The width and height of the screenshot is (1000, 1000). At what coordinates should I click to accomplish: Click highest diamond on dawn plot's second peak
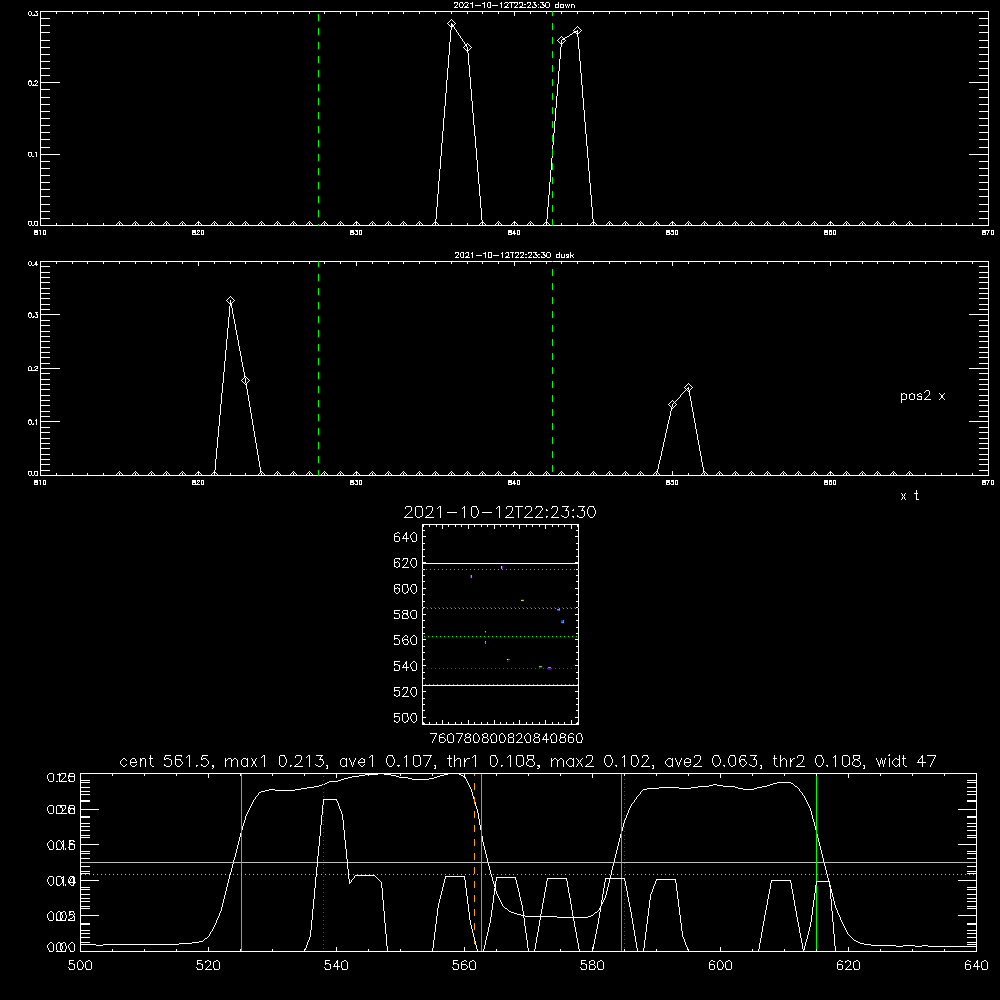577,31
